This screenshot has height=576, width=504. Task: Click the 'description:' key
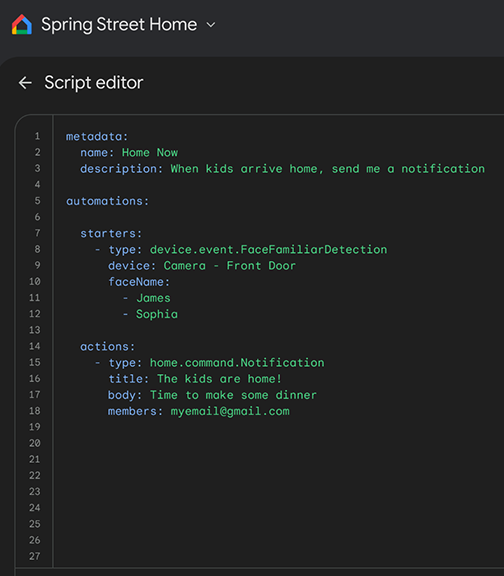click(x=121, y=169)
